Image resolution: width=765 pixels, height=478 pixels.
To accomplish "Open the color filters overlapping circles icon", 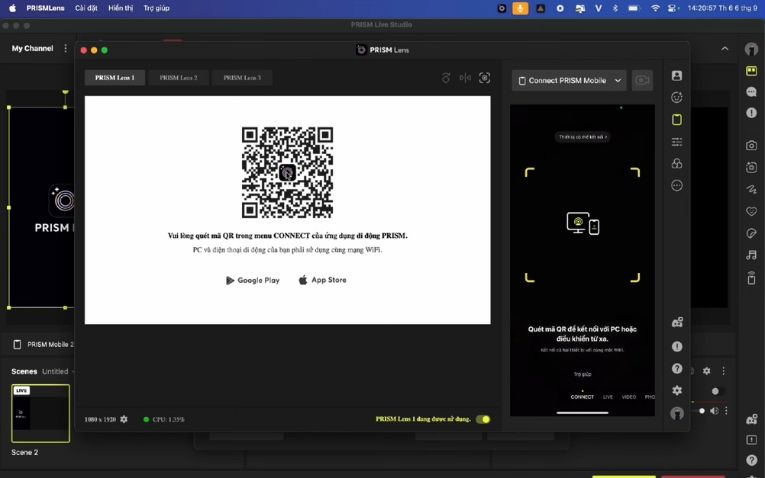I will [x=677, y=163].
